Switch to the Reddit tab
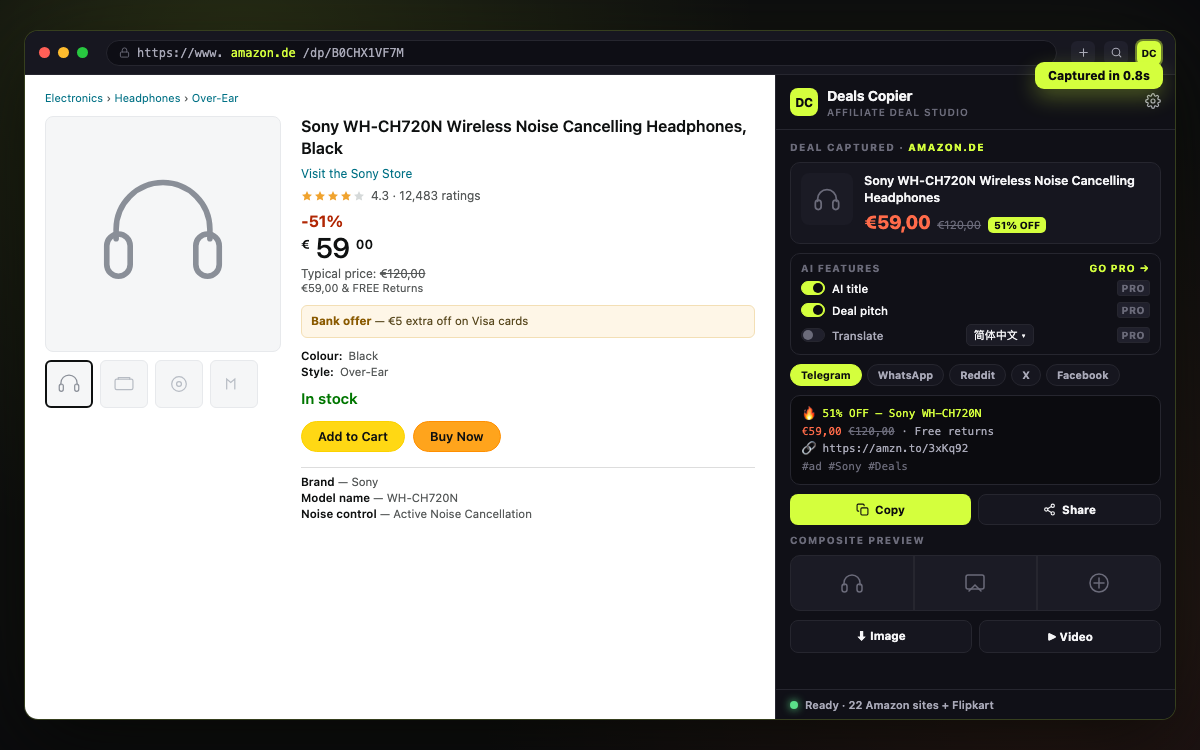This screenshot has width=1200, height=750. point(977,375)
